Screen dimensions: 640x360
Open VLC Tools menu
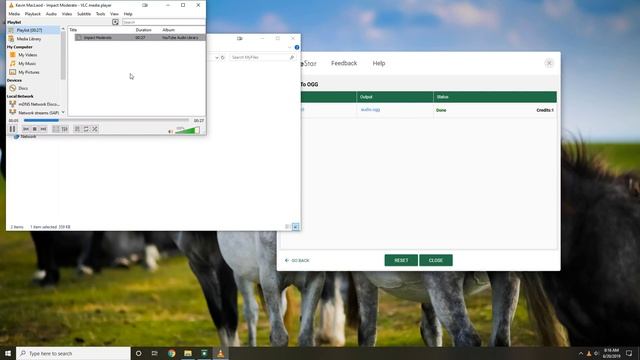click(x=100, y=14)
